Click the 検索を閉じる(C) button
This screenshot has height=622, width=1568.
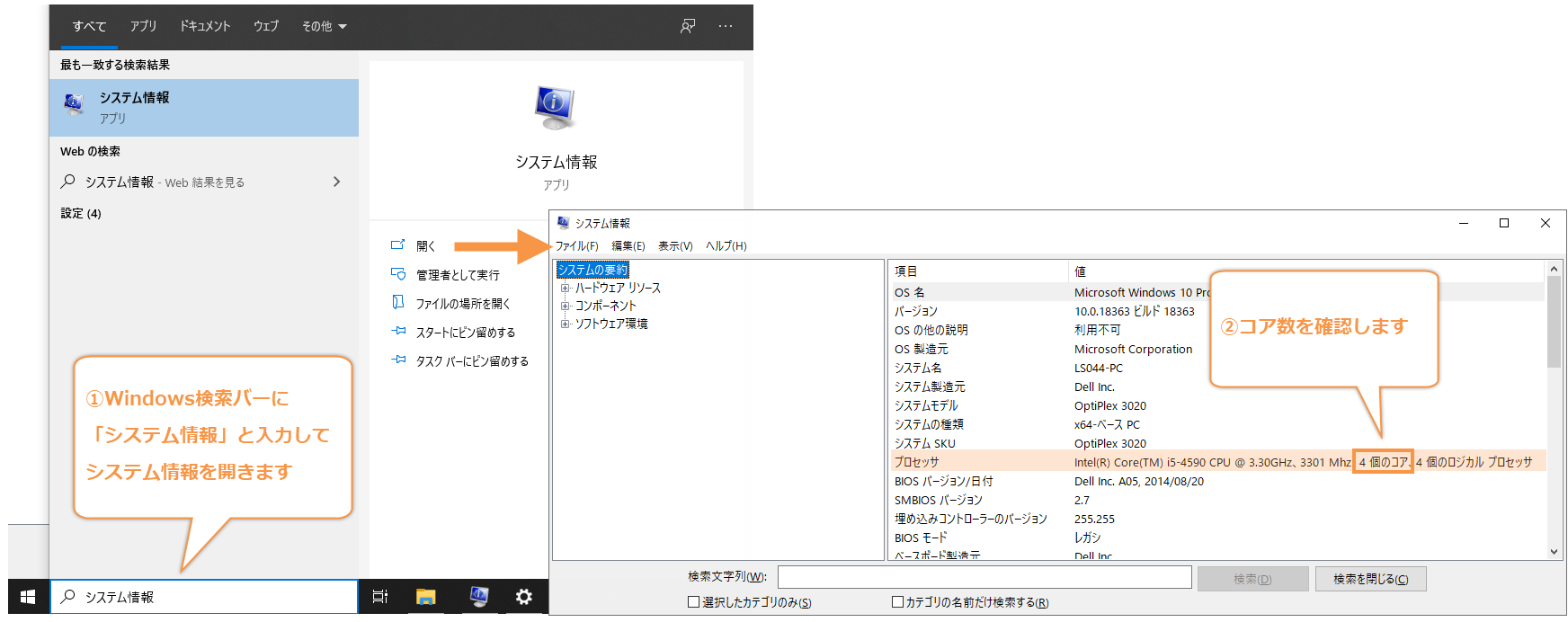(x=1370, y=579)
